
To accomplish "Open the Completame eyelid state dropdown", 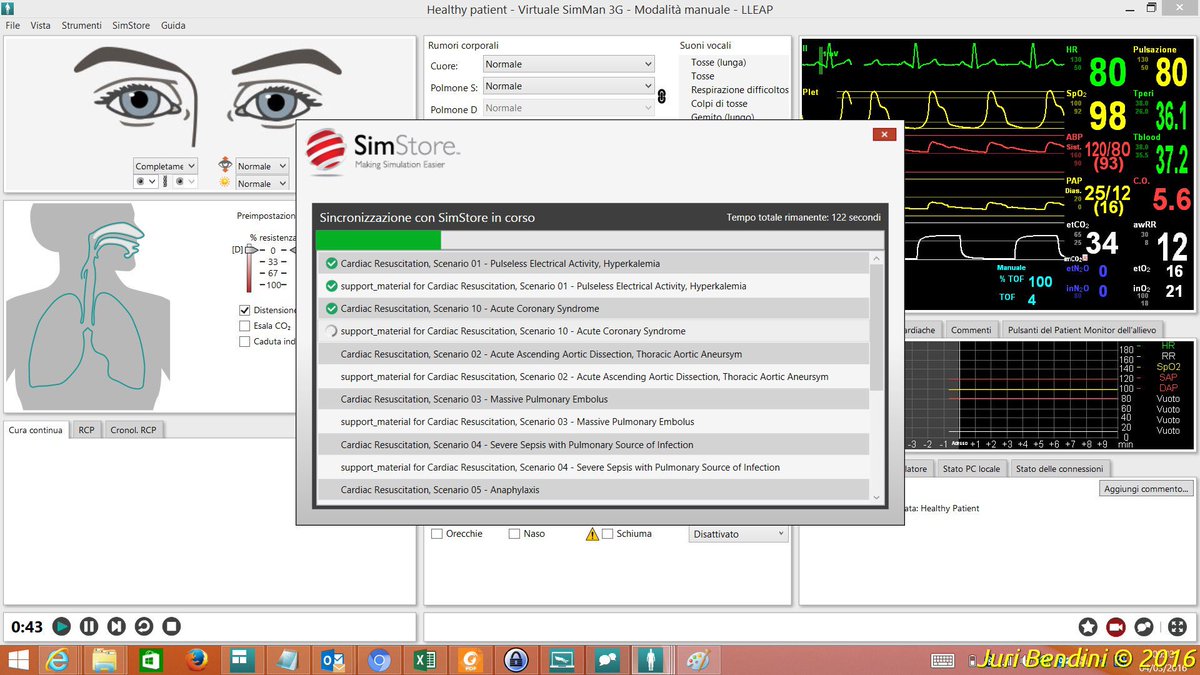I will (165, 166).
